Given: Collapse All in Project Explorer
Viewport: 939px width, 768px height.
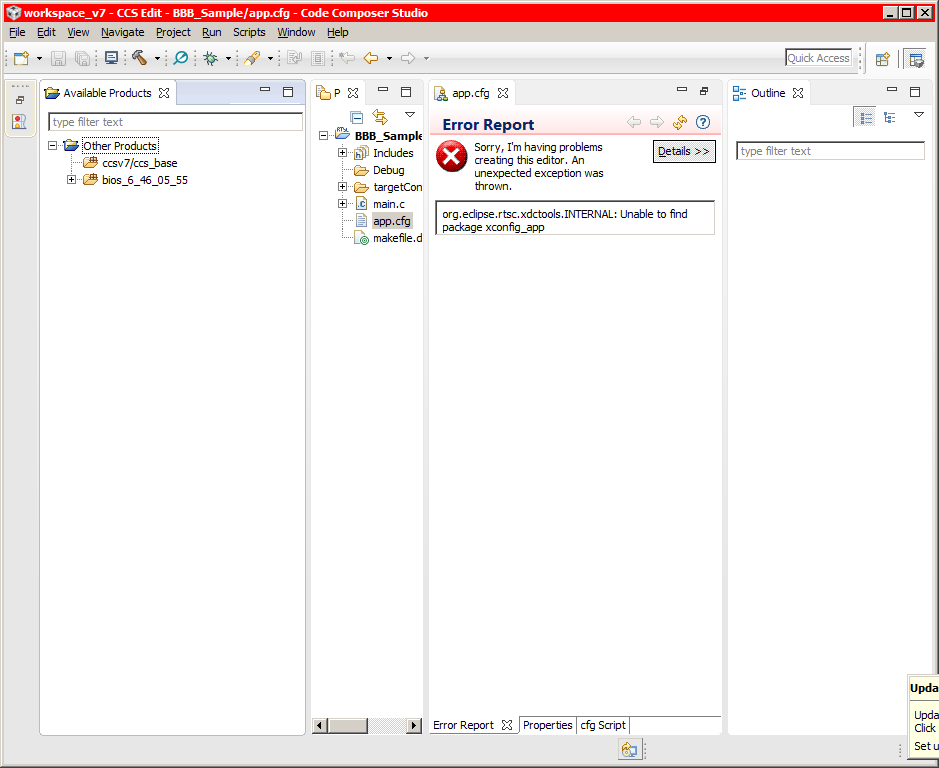Looking at the screenshot, I should pyautogui.click(x=357, y=117).
